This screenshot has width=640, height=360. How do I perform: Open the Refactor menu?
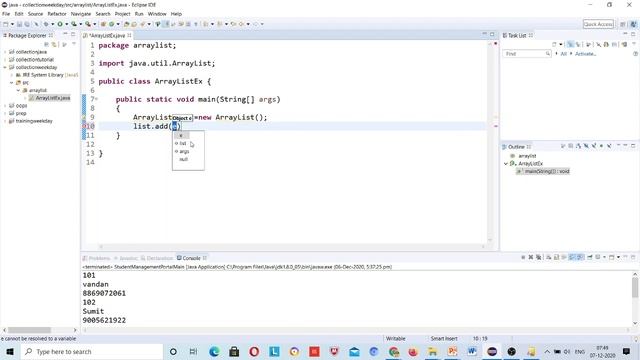pos(57,14)
